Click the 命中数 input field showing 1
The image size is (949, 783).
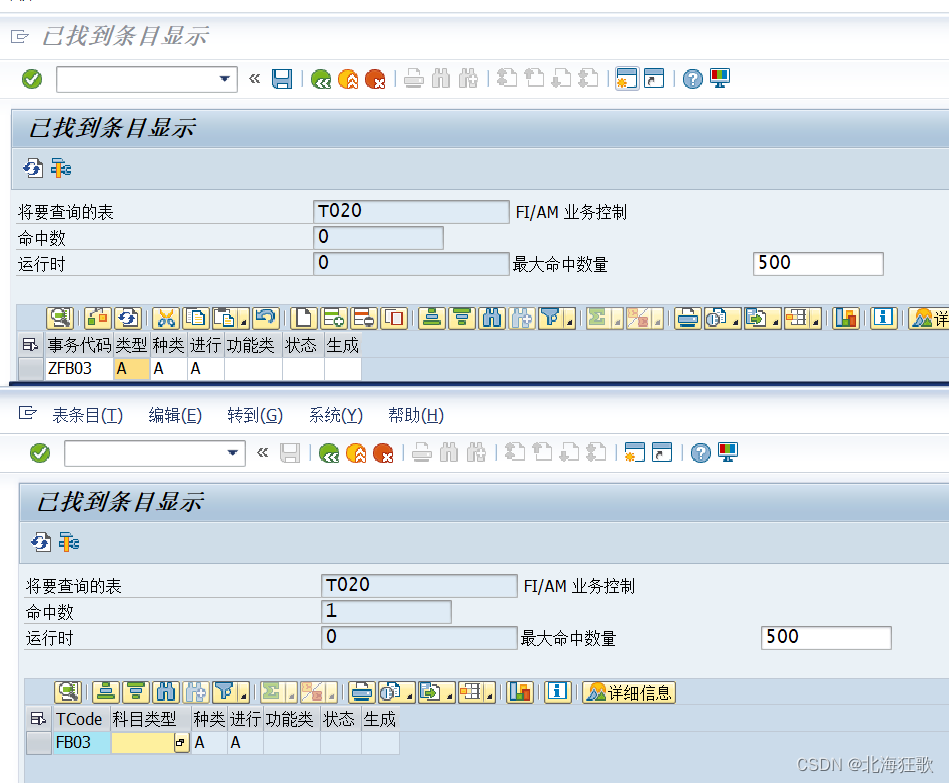[387, 611]
